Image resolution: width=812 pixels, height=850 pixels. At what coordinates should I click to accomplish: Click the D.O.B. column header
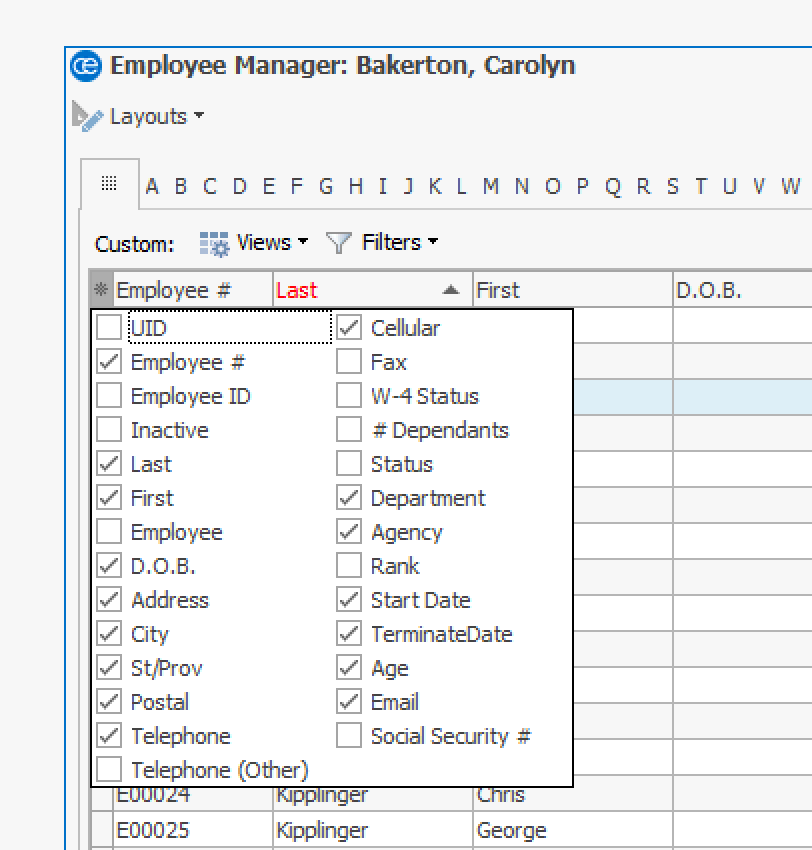click(743, 289)
